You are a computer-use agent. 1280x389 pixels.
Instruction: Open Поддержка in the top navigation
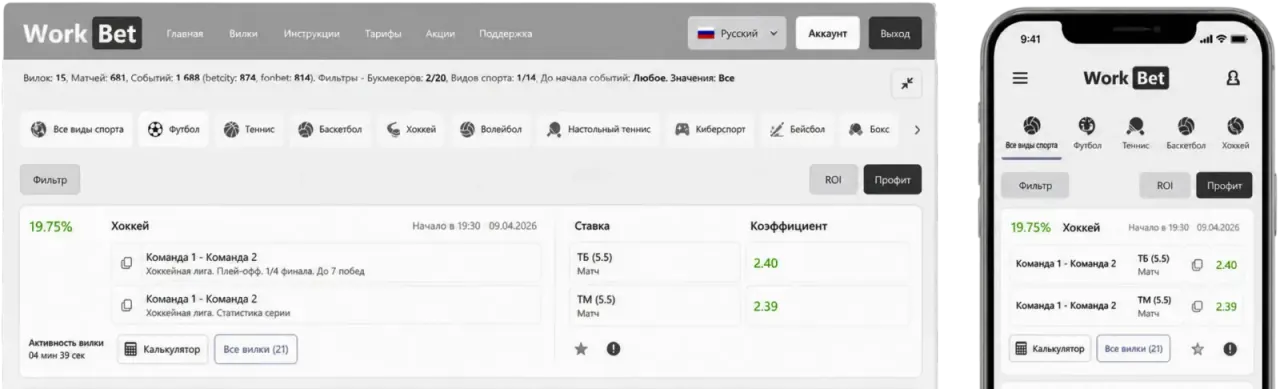pyautogui.click(x=506, y=34)
